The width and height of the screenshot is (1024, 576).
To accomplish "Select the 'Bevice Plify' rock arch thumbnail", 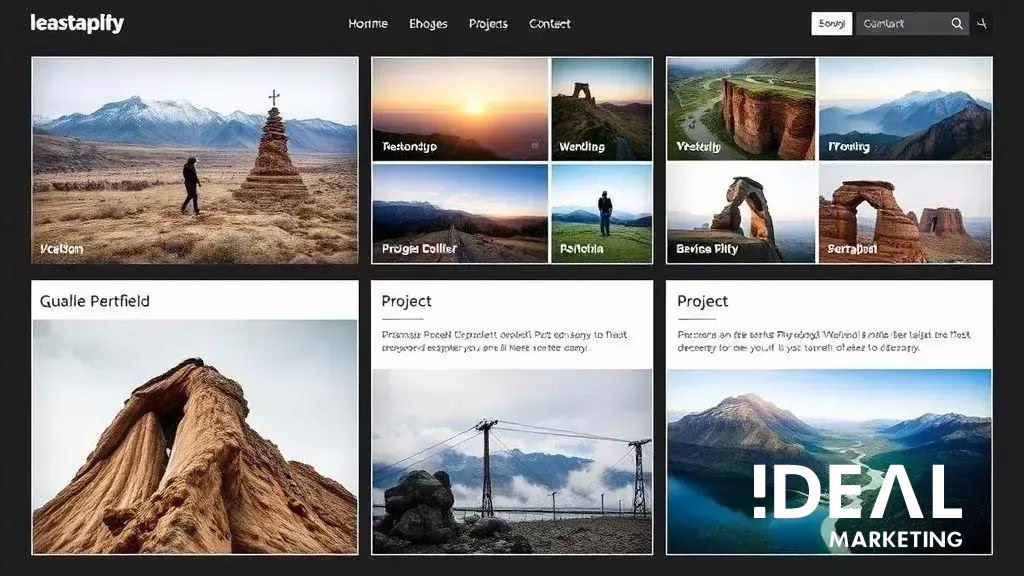I will (741, 213).
